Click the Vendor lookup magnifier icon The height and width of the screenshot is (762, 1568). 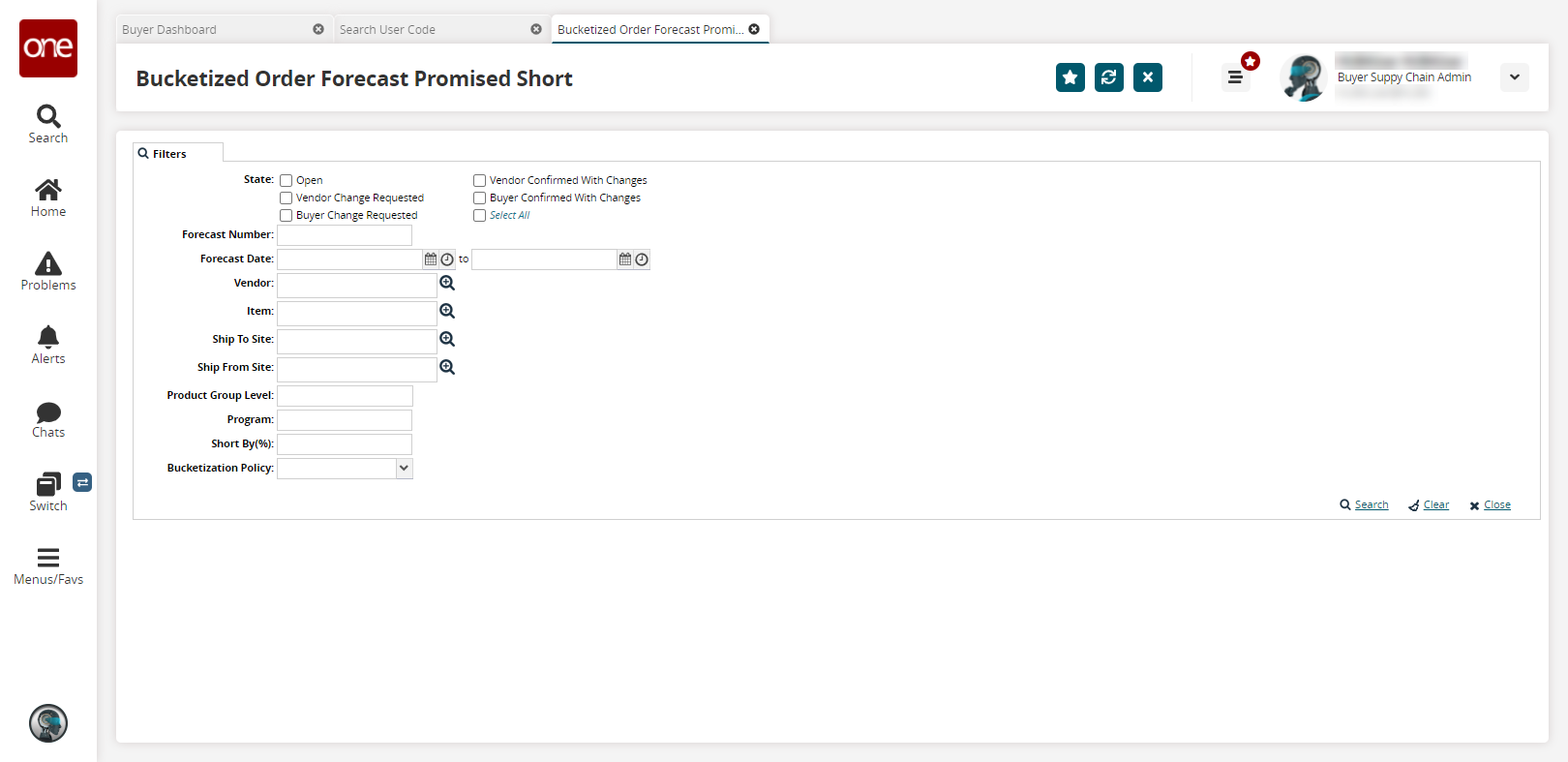tap(447, 283)
